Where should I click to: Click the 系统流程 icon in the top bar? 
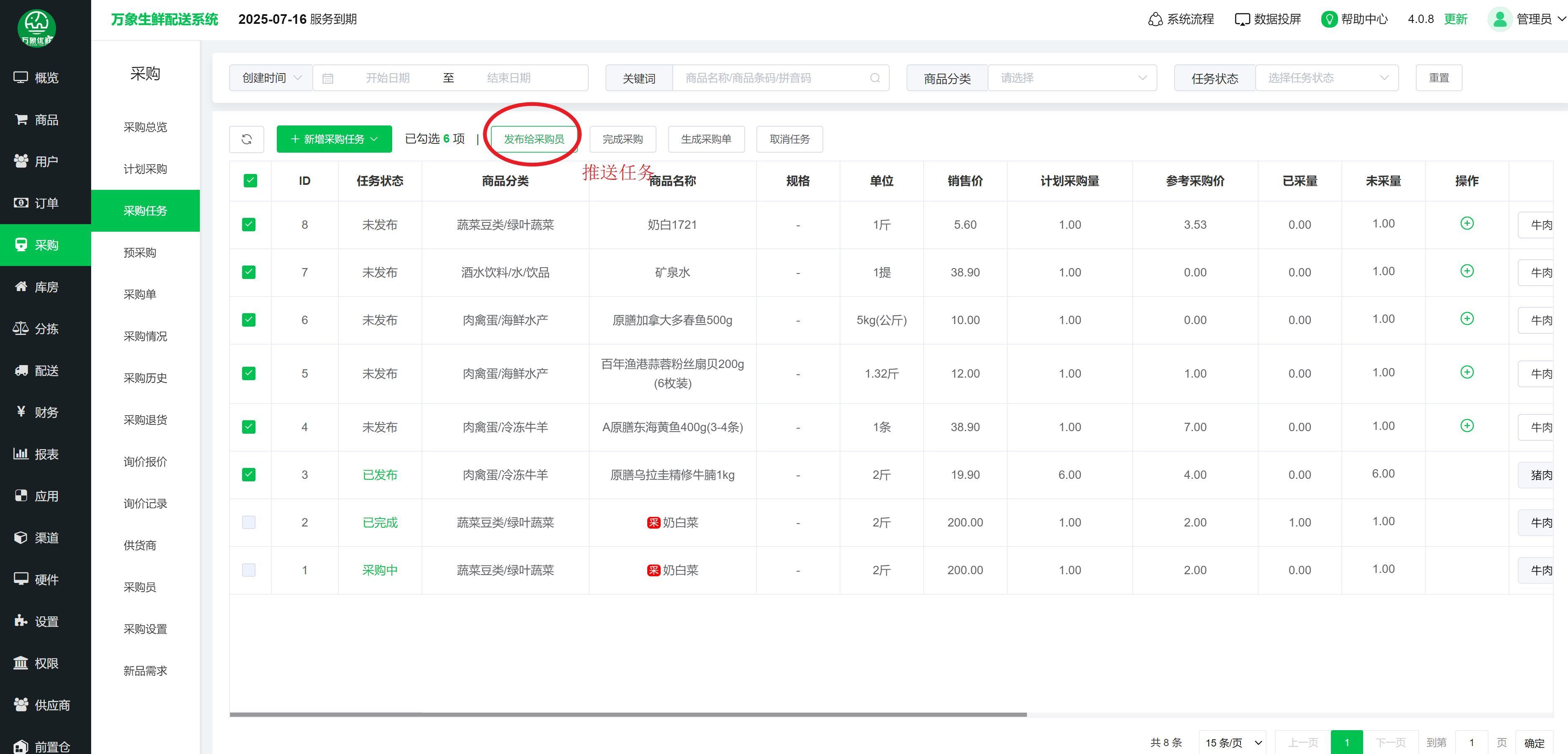pyautogui.click(x=1155, y=20)
